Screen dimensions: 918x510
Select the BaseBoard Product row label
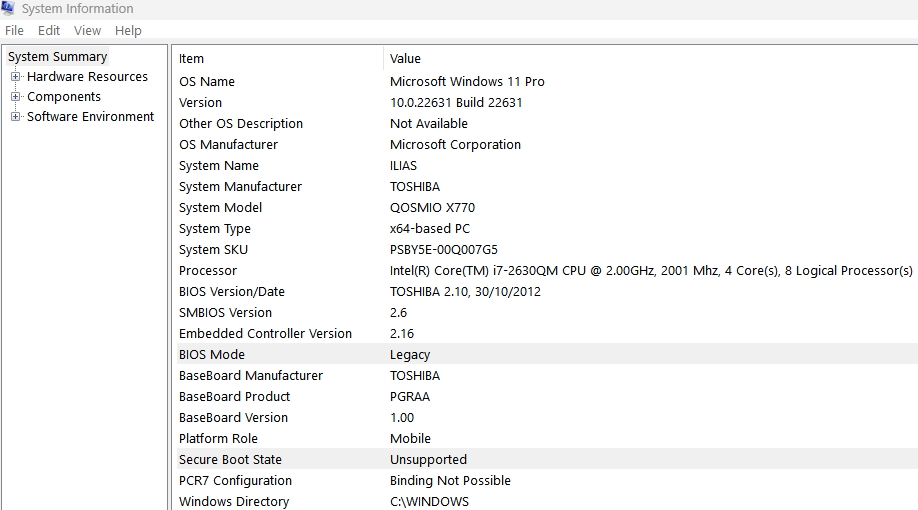(235, 397)
